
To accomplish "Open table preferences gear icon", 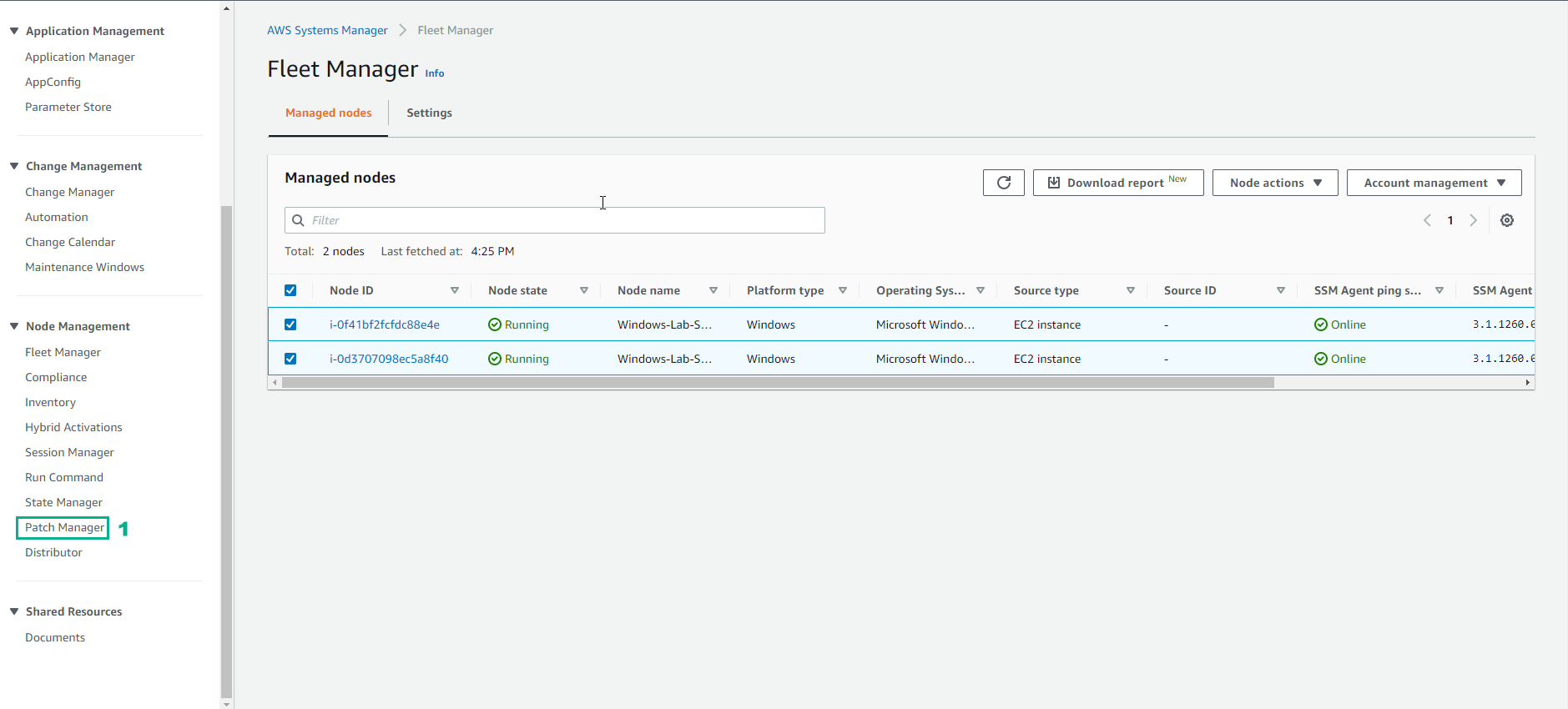I will coord(1507,220).
